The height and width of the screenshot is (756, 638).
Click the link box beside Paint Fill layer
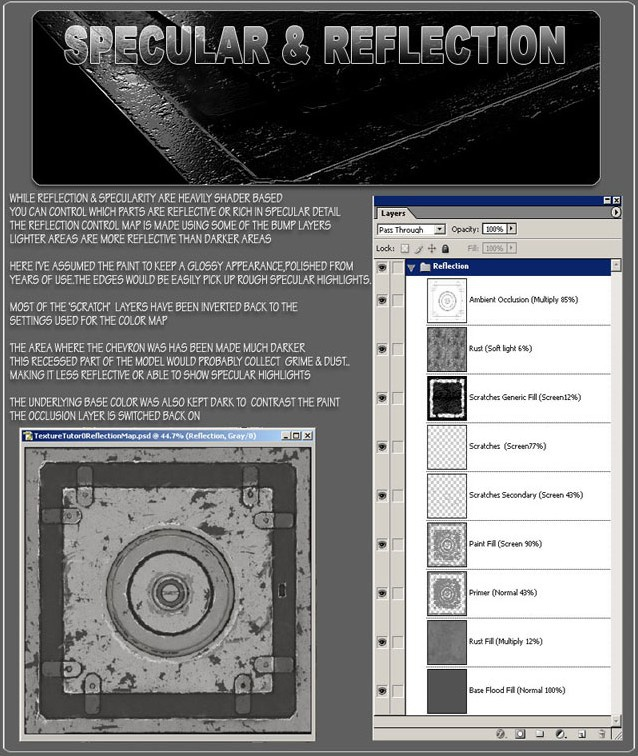click(397, 544)
